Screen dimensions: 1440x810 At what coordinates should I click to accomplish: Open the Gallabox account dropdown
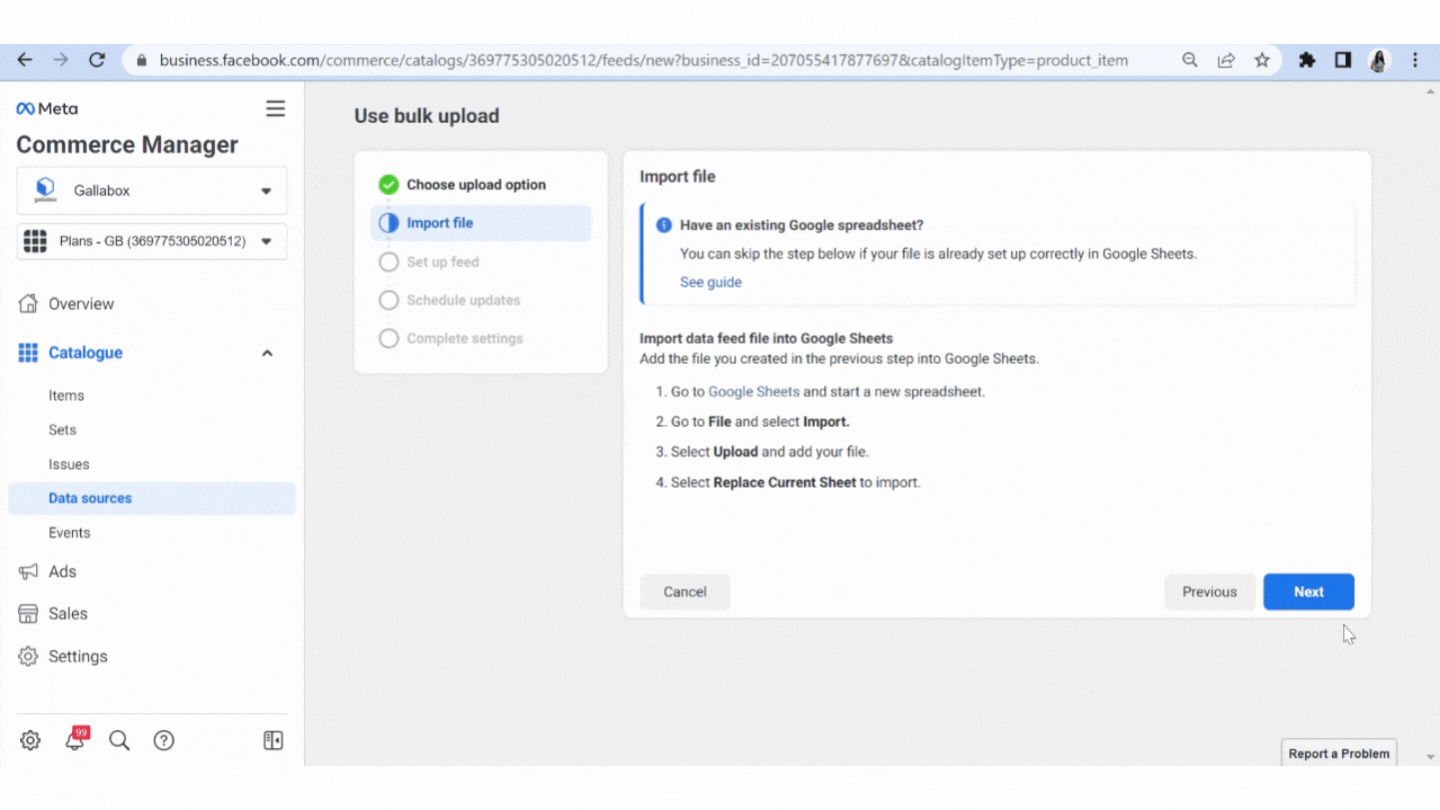click(152, 190)
